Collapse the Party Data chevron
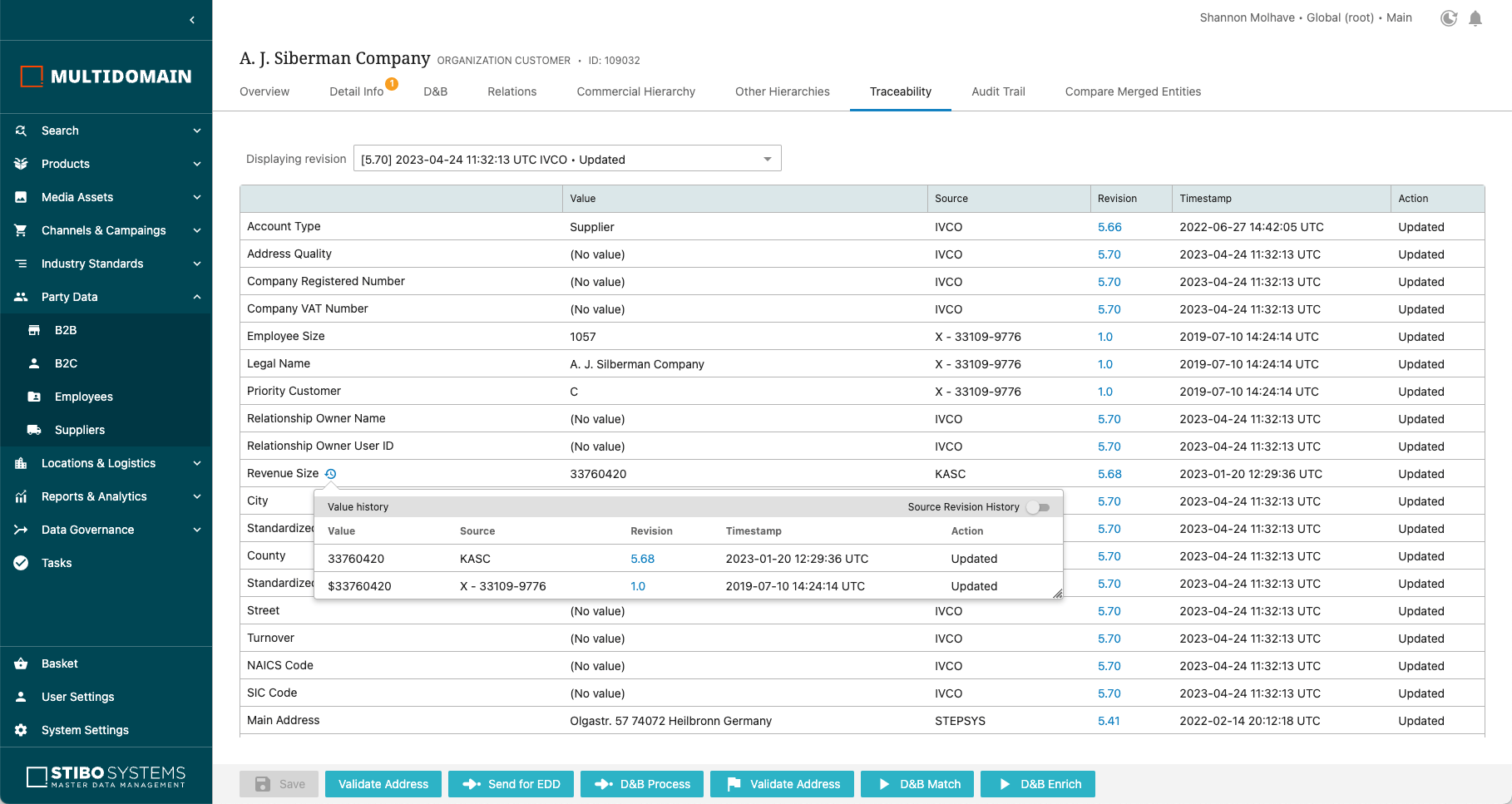 (x=197, y=297)
